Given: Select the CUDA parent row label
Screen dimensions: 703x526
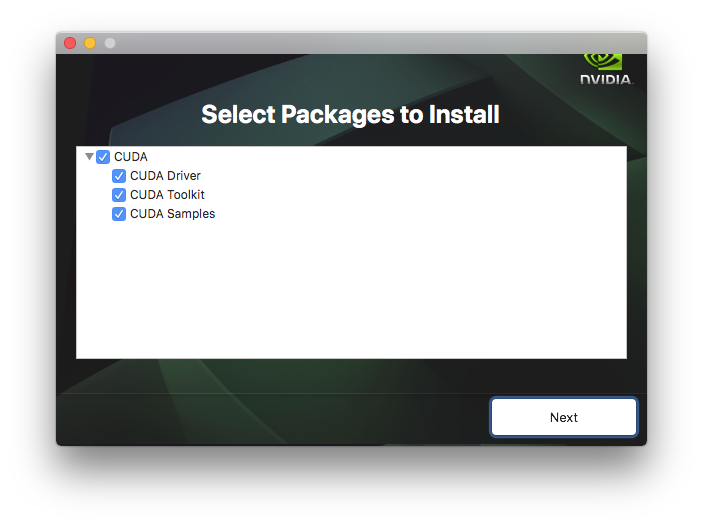Looking at the screenshot, I should click(130, 157).
